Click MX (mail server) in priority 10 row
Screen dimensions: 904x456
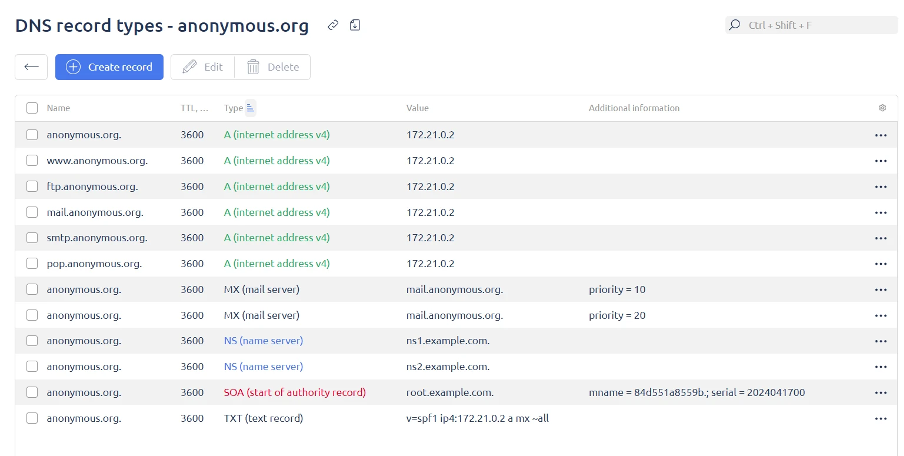[262, 289]
